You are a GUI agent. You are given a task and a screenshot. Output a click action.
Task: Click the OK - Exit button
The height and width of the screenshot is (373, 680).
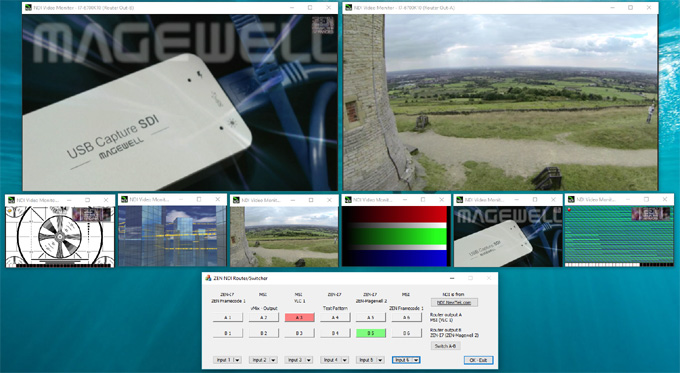pyautogui.click(x=478, y=360)
